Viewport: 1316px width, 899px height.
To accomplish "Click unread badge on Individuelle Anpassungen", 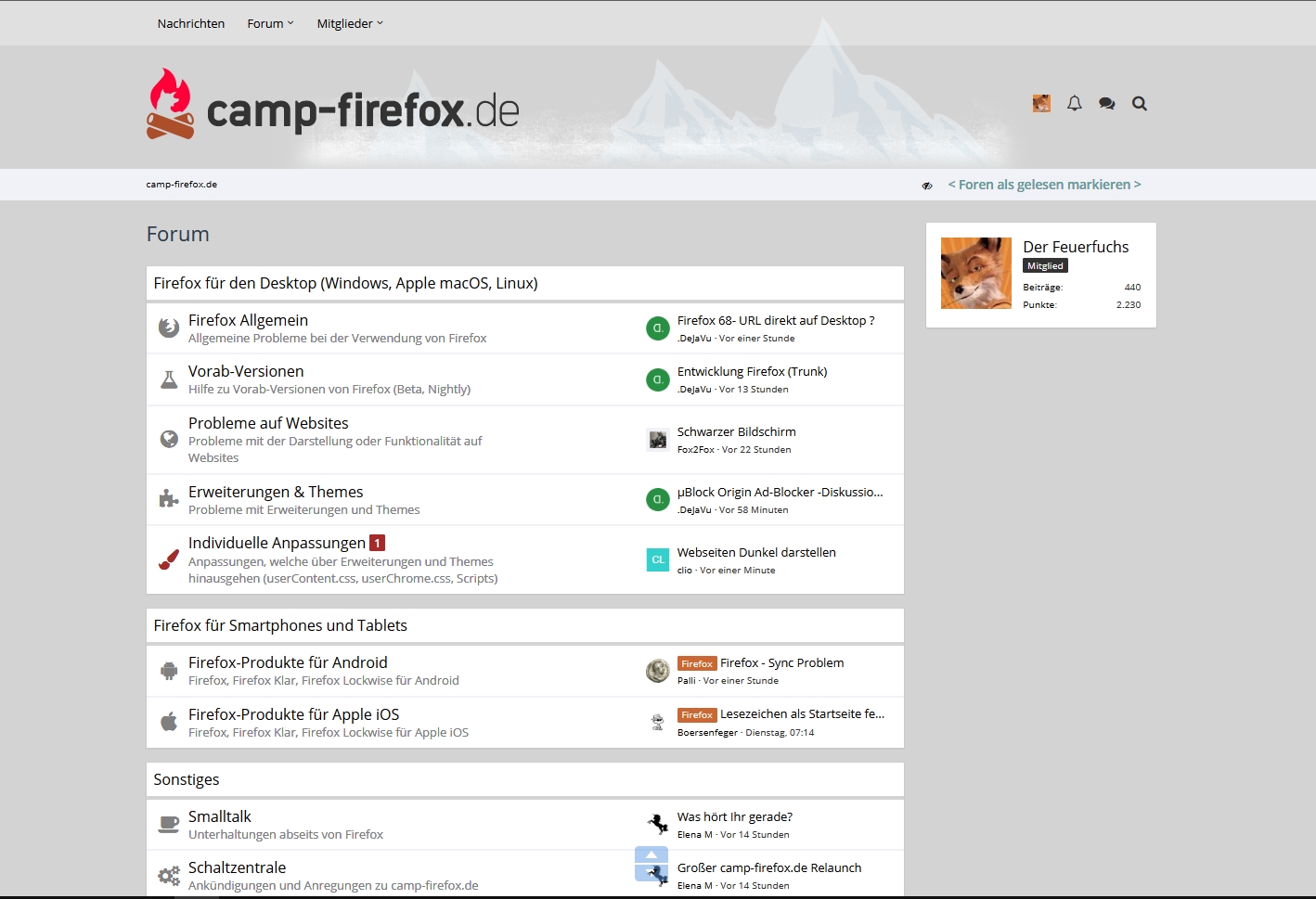I will pos(377,543).
